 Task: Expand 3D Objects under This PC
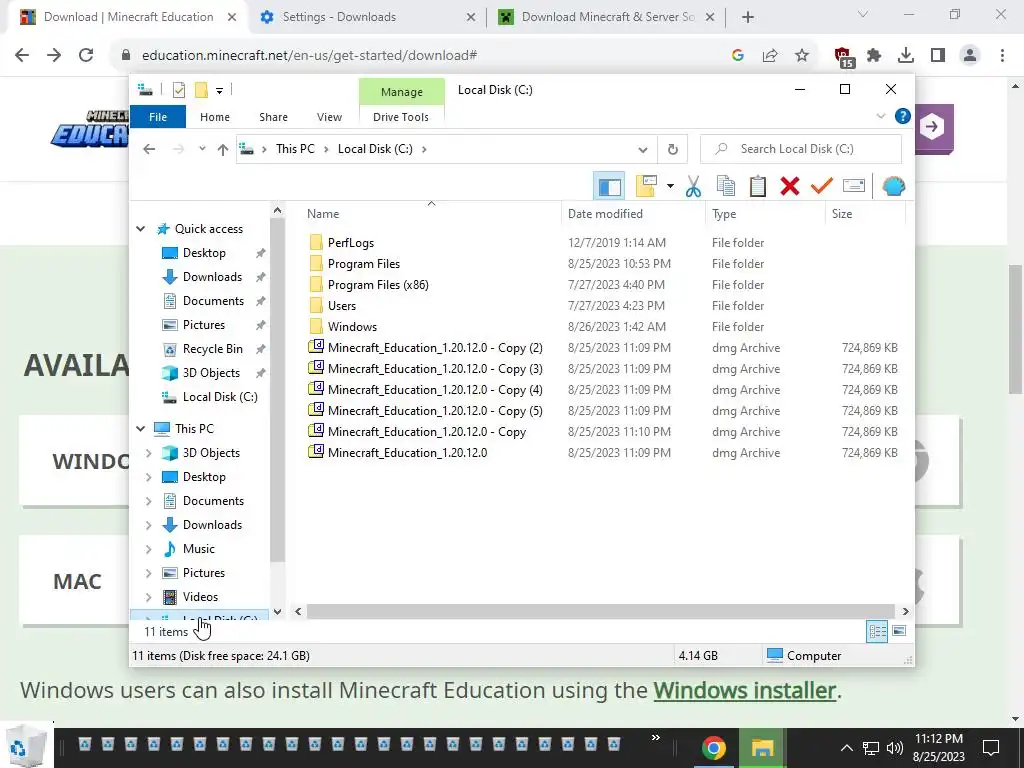pos(148,453)
